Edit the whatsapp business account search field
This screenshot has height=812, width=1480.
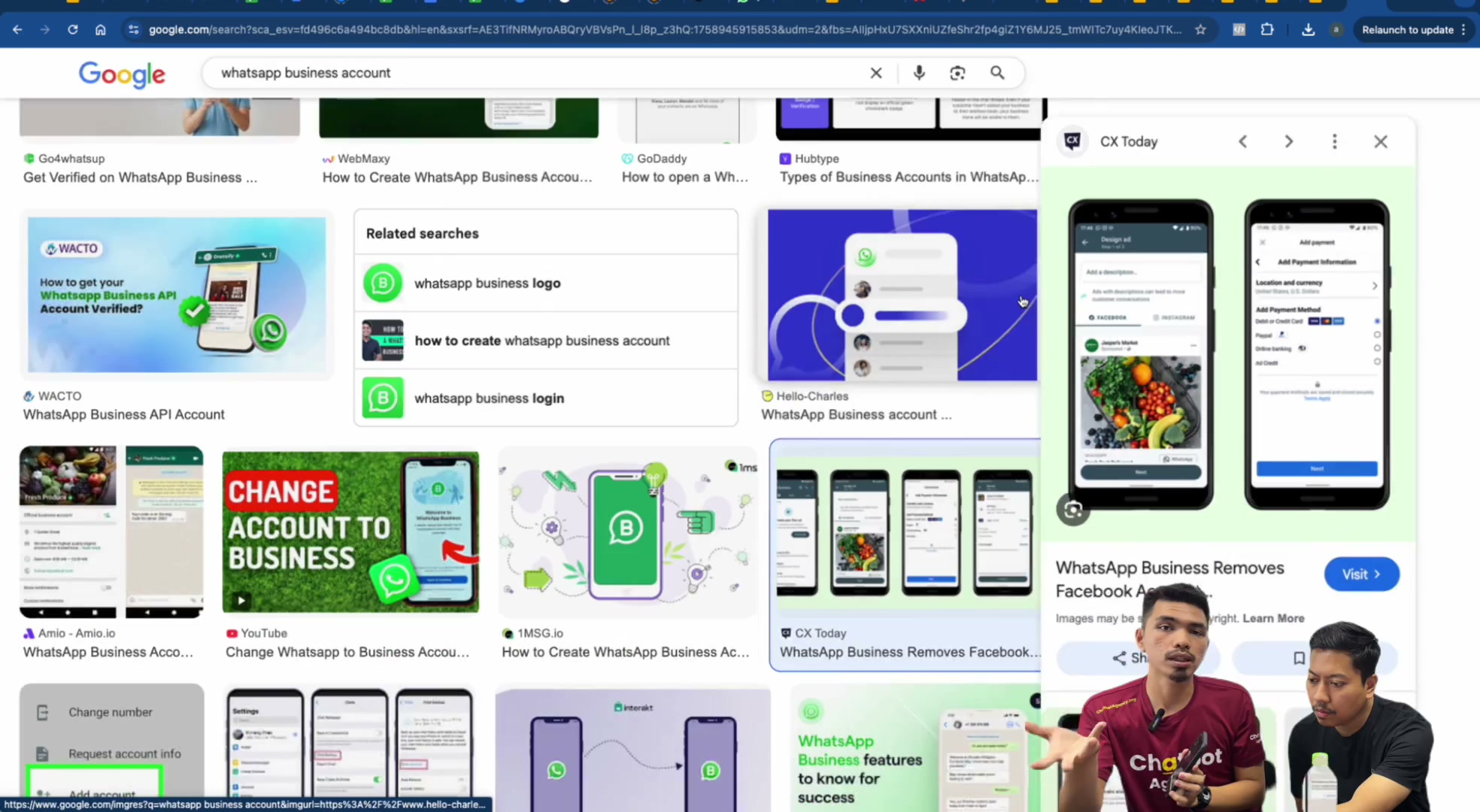tap(538, 73)
